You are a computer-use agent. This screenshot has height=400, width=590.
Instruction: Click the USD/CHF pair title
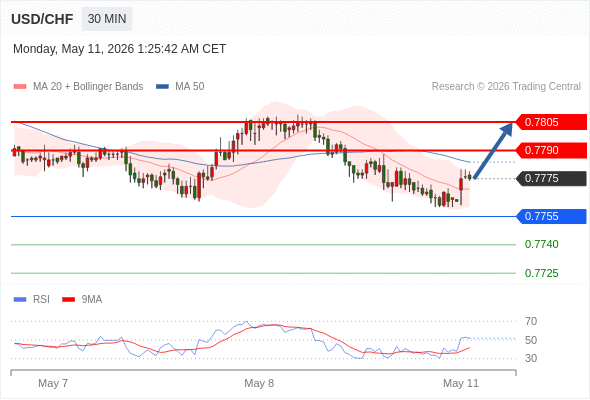(x=42, y=19)
